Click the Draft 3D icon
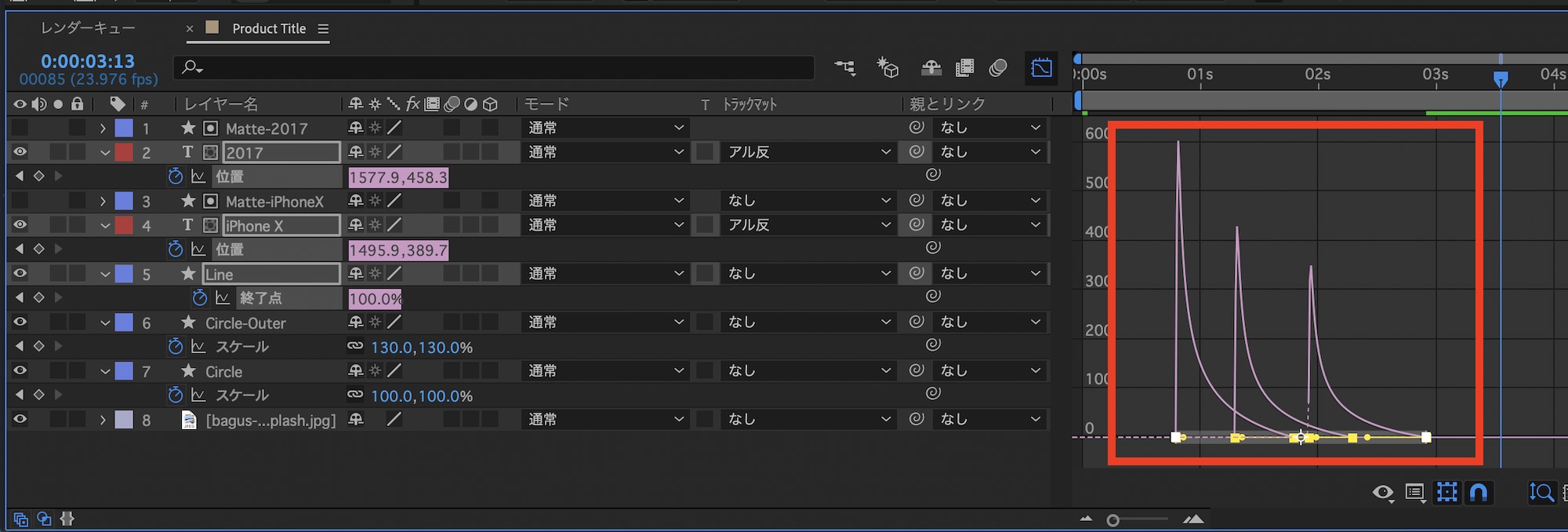Image resolution: width=1568 pixels, height=532 pixels. pos(887,68)
